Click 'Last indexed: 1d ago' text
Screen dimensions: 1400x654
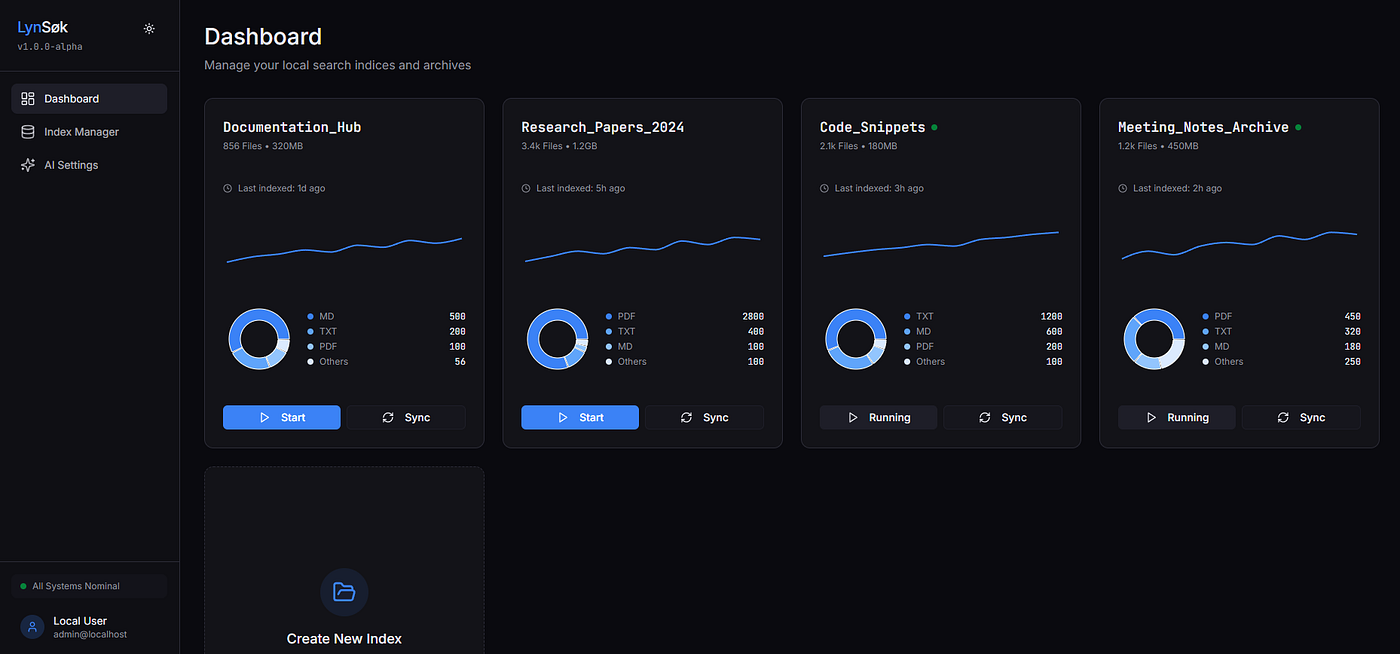click(281, 188)
